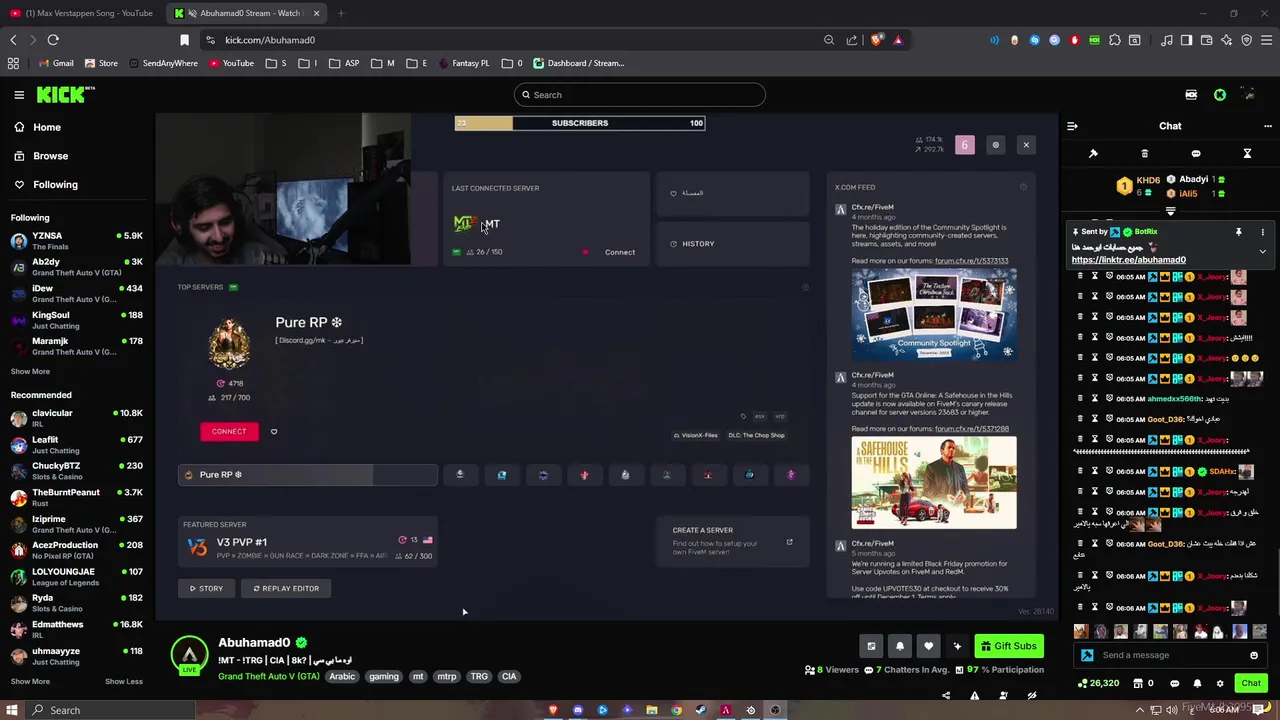Click the Kick search field
This screenshot has width=1280, height=720.
640,95
